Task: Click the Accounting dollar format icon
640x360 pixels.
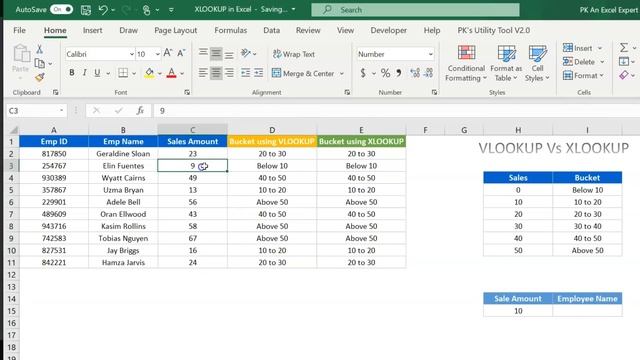Action: point(362,73)
